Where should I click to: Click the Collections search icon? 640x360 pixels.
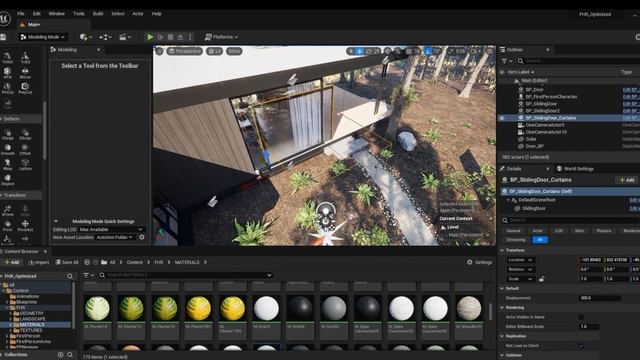70,355
